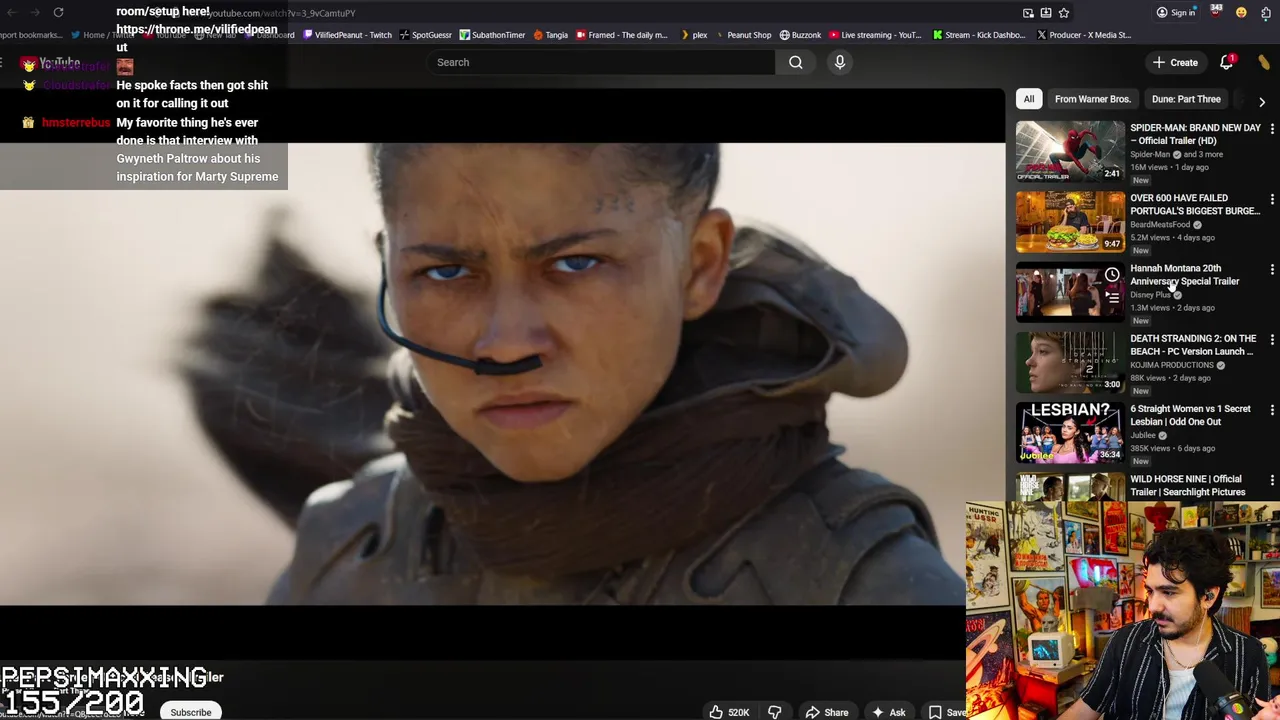Open the plex bookmark
The image size is (1280, 720).
click(x=693, y=35)
